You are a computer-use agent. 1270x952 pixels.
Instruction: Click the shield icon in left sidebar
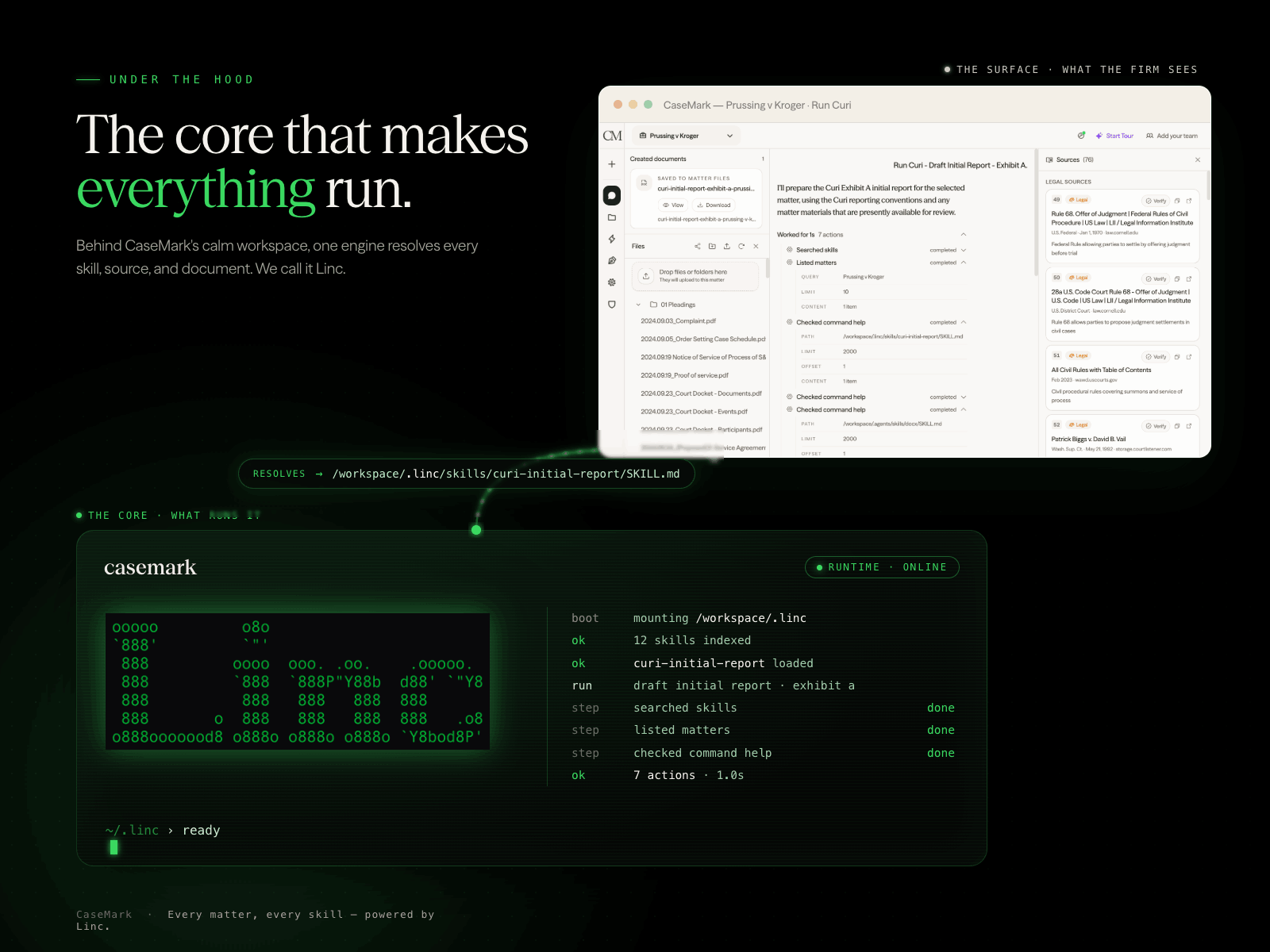(x=612, y=305)
